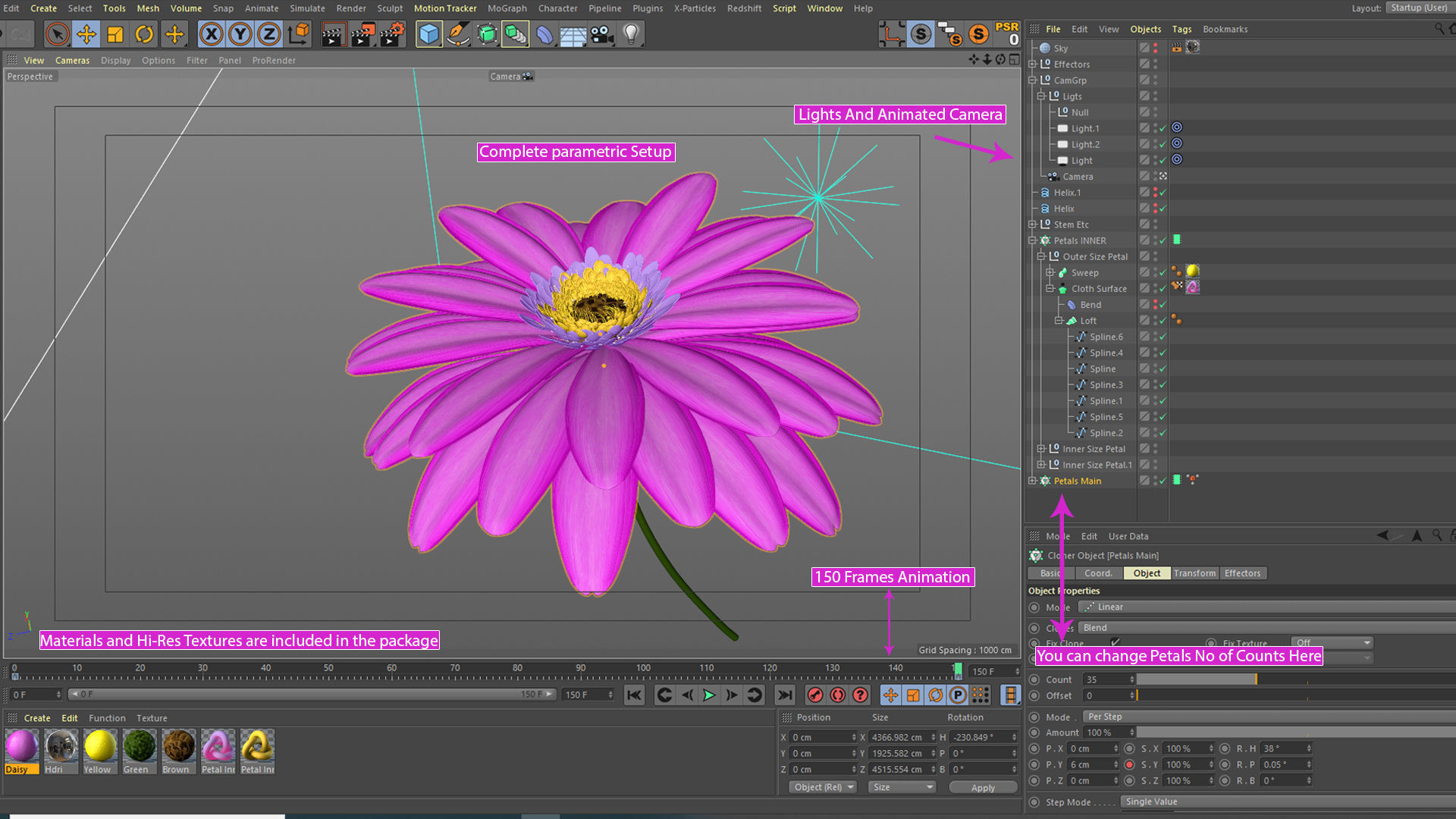Select the Live Selection tool
Screen dimensions: 1456x819
click(58, 34)
